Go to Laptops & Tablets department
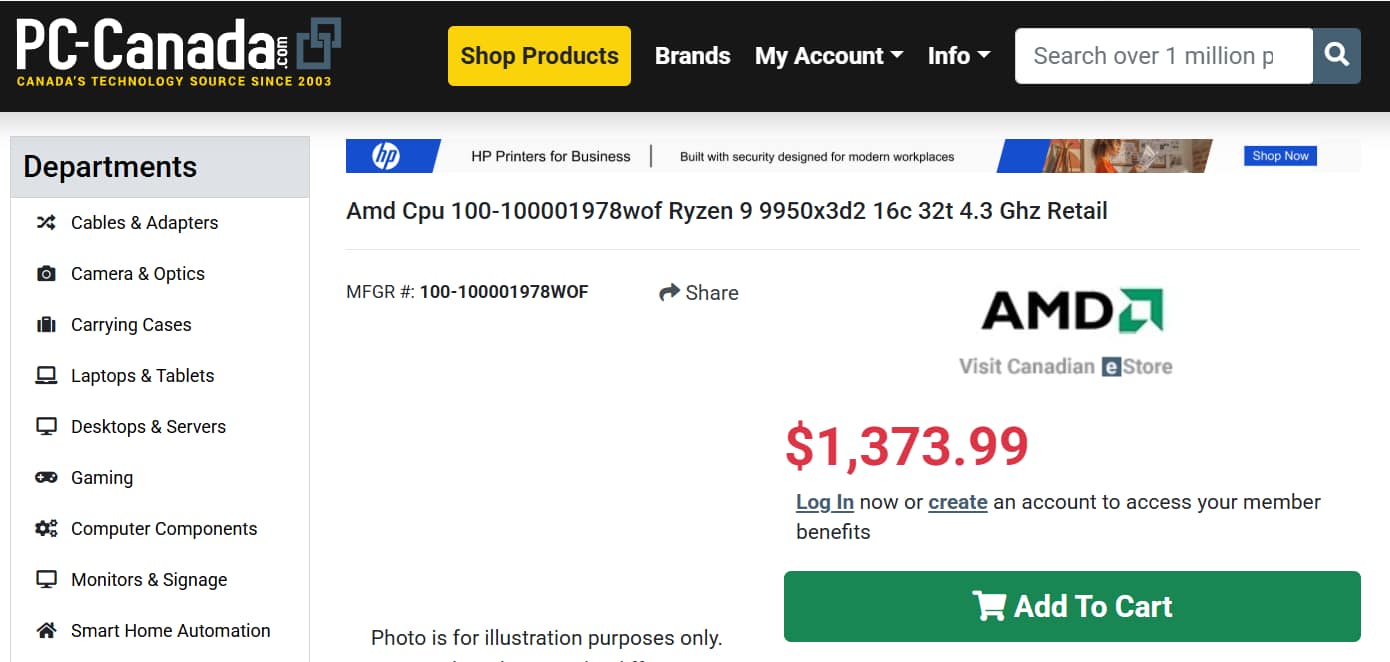Screen dimensions: 1390x662 coord(142,376)
